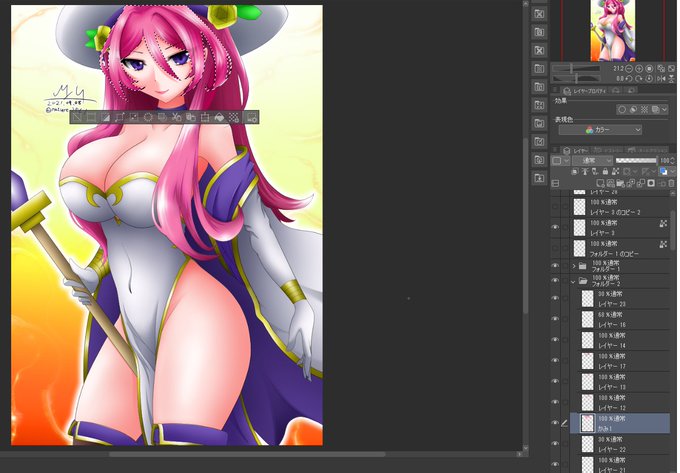The image size is (680, 473).
Task: Hide layer レイヤー 16 via eye
Action: 555,319
